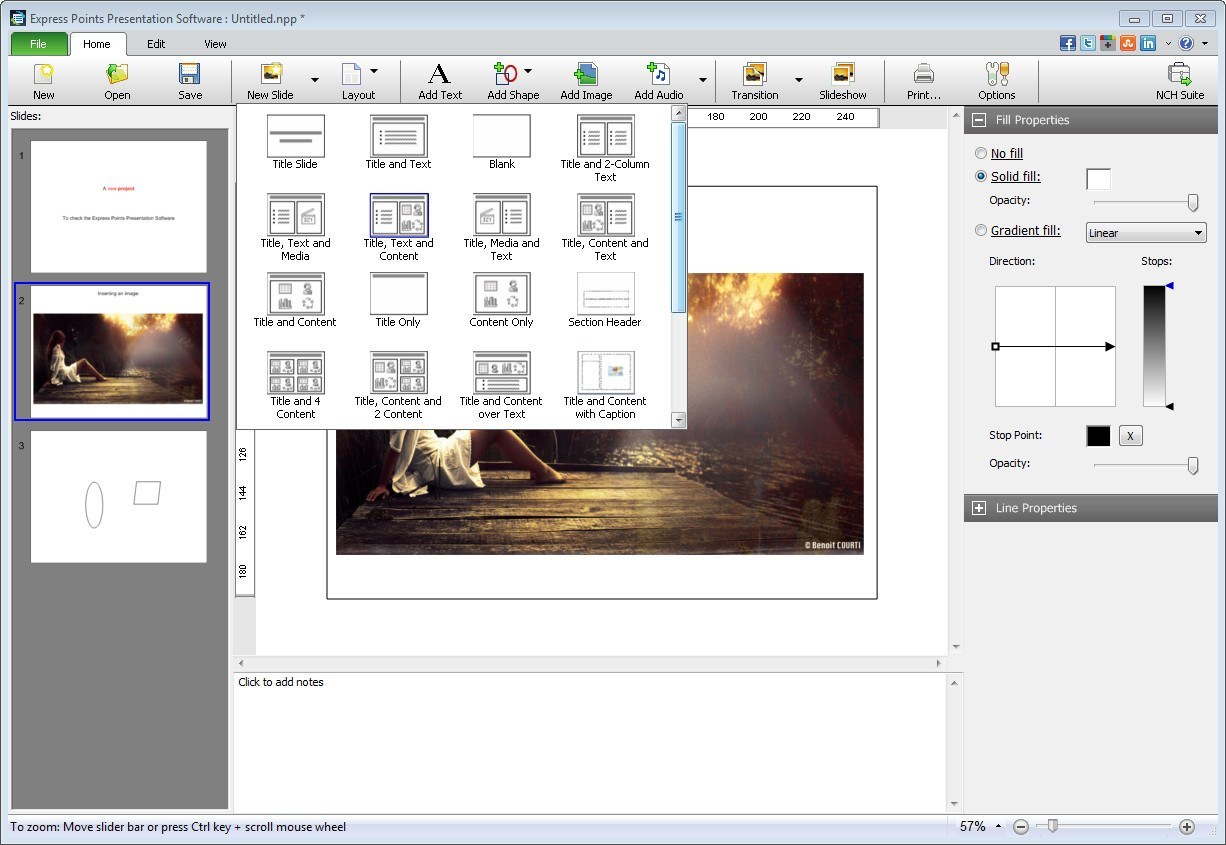This screenshot has height=845, width=1226.
Task: Expand the Line Properties panel
Action: coord(979,508)
